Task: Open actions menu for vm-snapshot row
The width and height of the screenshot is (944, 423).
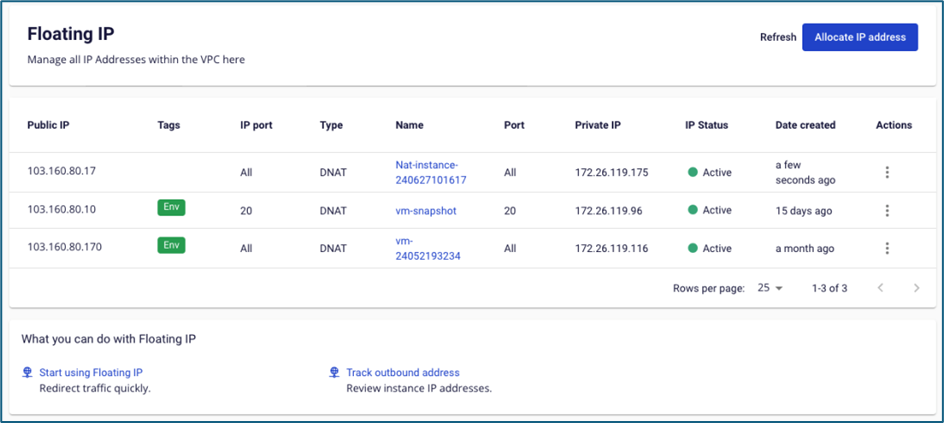Action: tap(886, 210)
